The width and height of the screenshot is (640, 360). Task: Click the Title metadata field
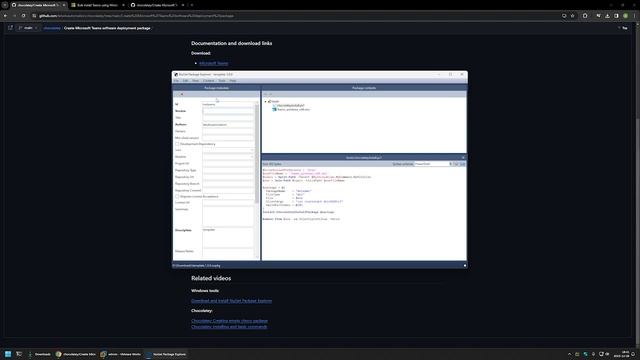click(228, 118)
